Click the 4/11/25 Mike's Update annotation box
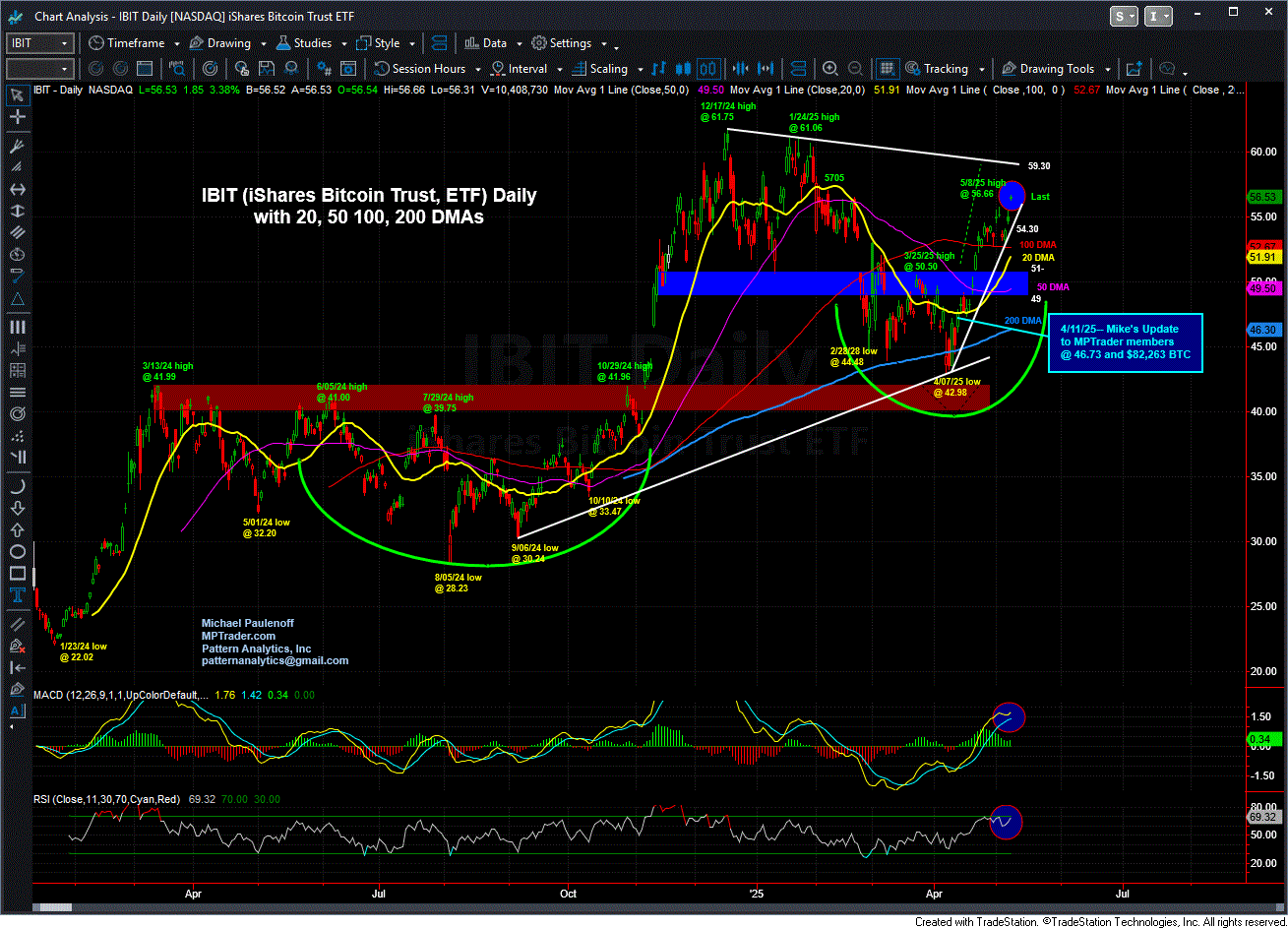Screen dimensions: 1288x928 pos(1128,342)
